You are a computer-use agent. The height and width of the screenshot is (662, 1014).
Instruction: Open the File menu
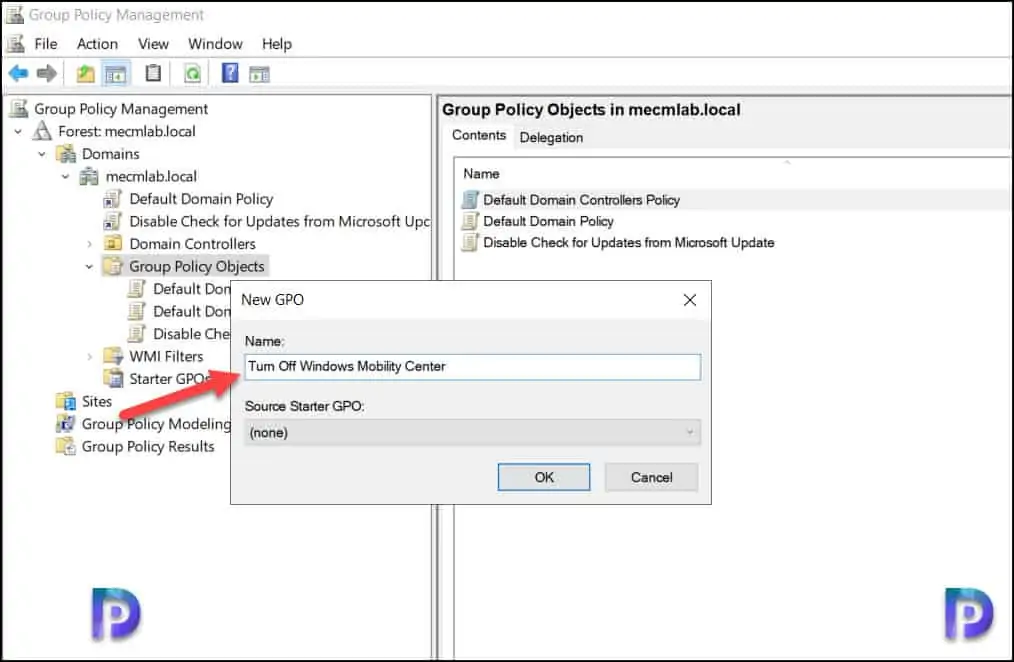[45, 44]
